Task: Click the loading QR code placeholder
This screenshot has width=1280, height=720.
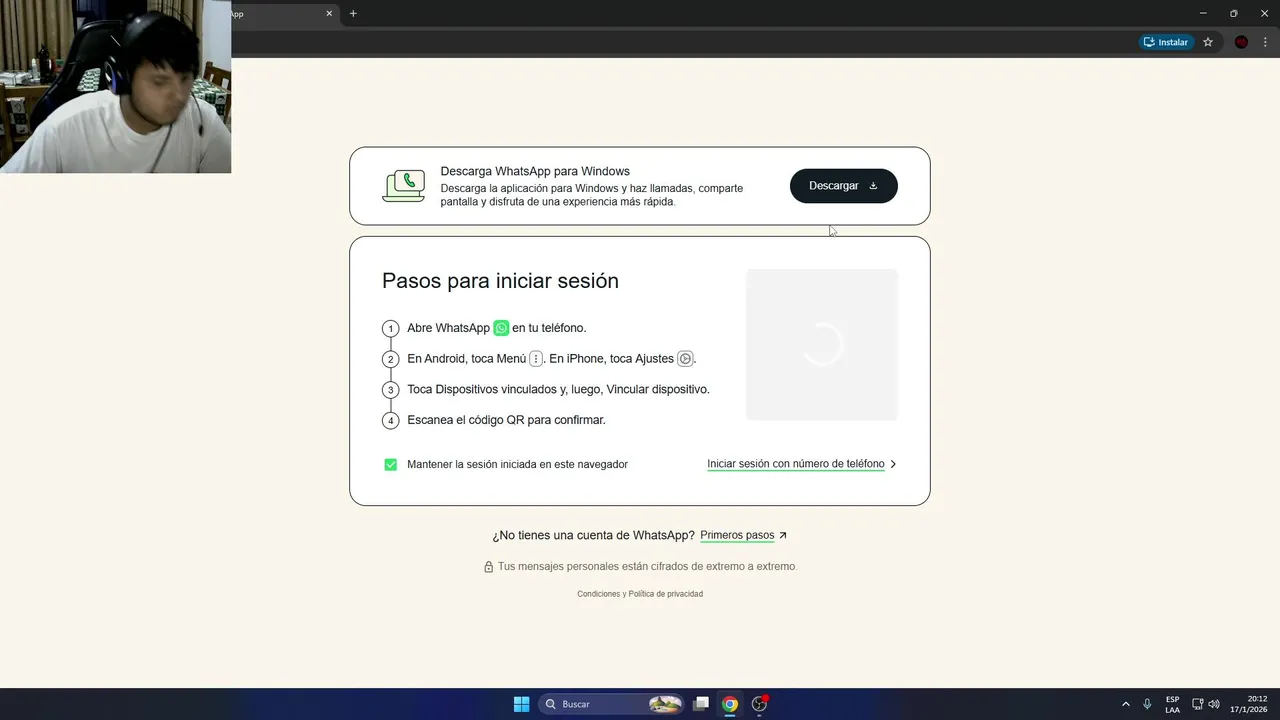Action: coord(822,345)
